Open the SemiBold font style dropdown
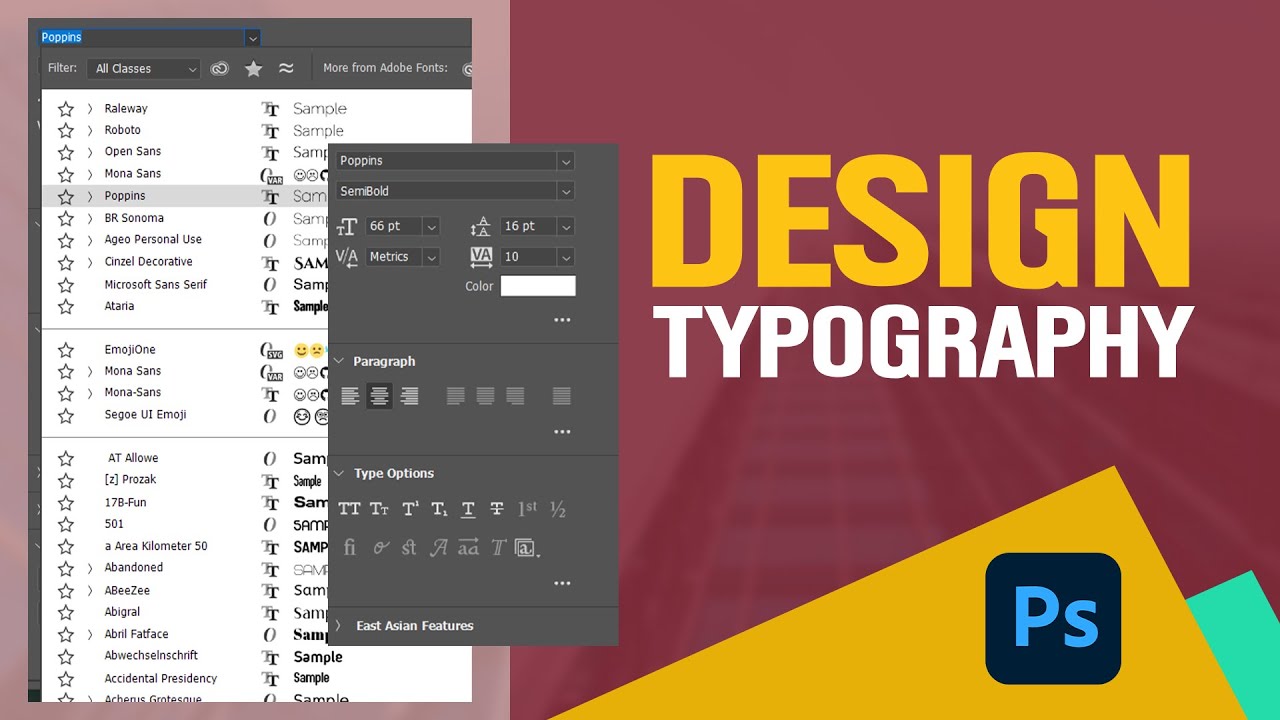Screen dimensions: 1280x720 [567, 191]
